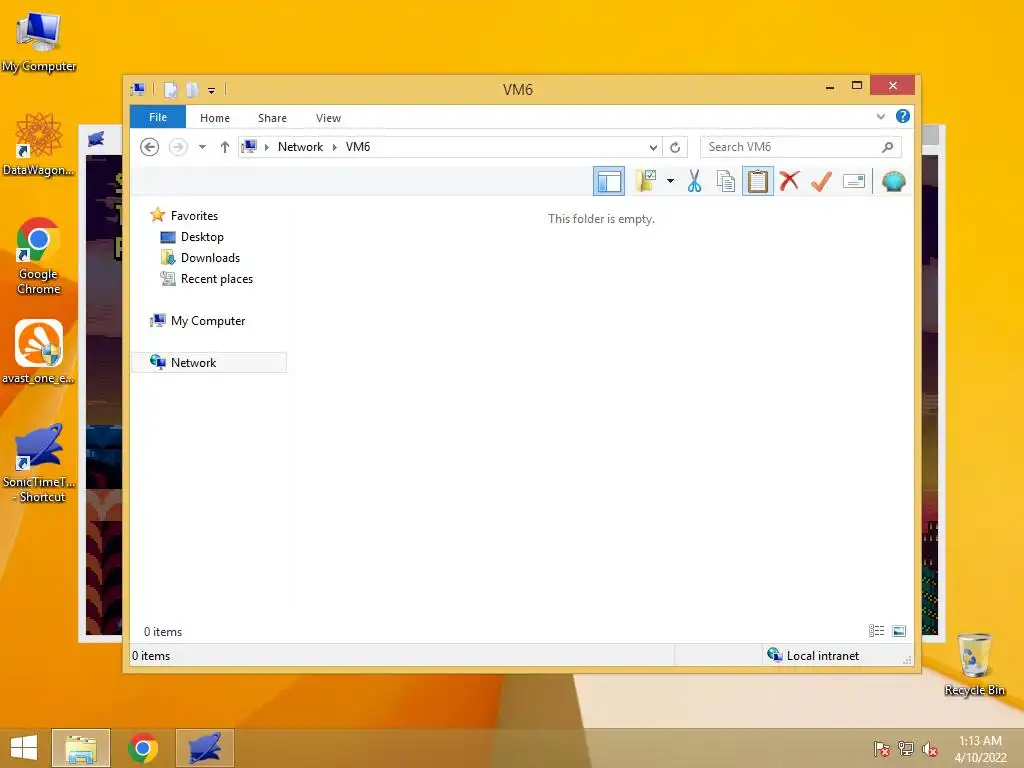Click Network in the address breadcrumb
The width and height of the screenshot is (1024, 768).
[x=300, y=147]
